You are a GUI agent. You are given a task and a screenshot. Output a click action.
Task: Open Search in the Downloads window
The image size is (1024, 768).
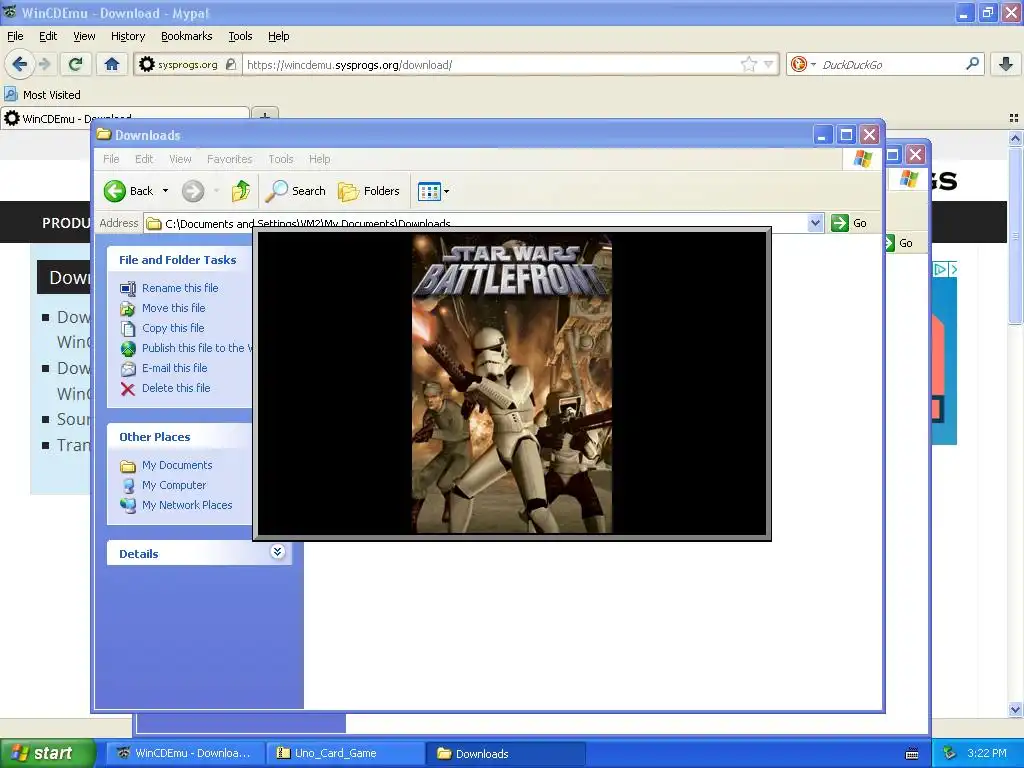point(296,191)
